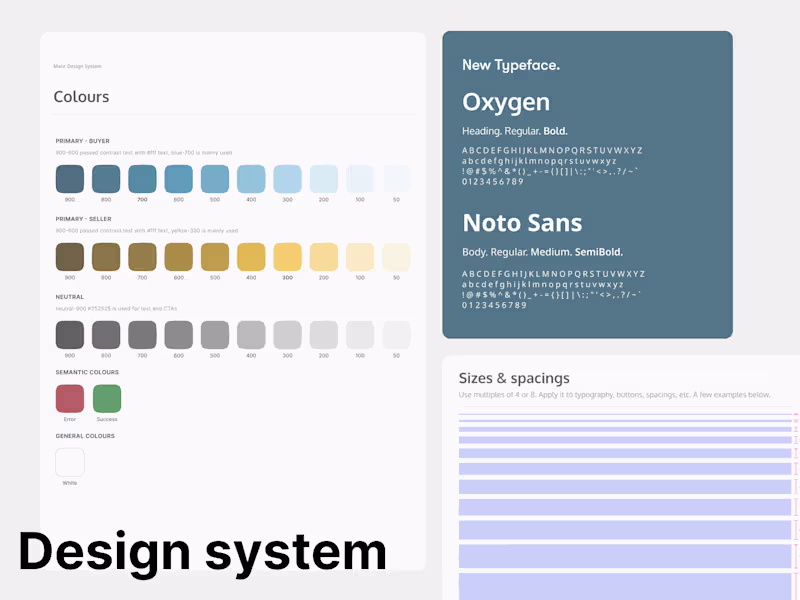Click the Noto Sans typeface heading
Screen dimensions: 800x600
522,222
